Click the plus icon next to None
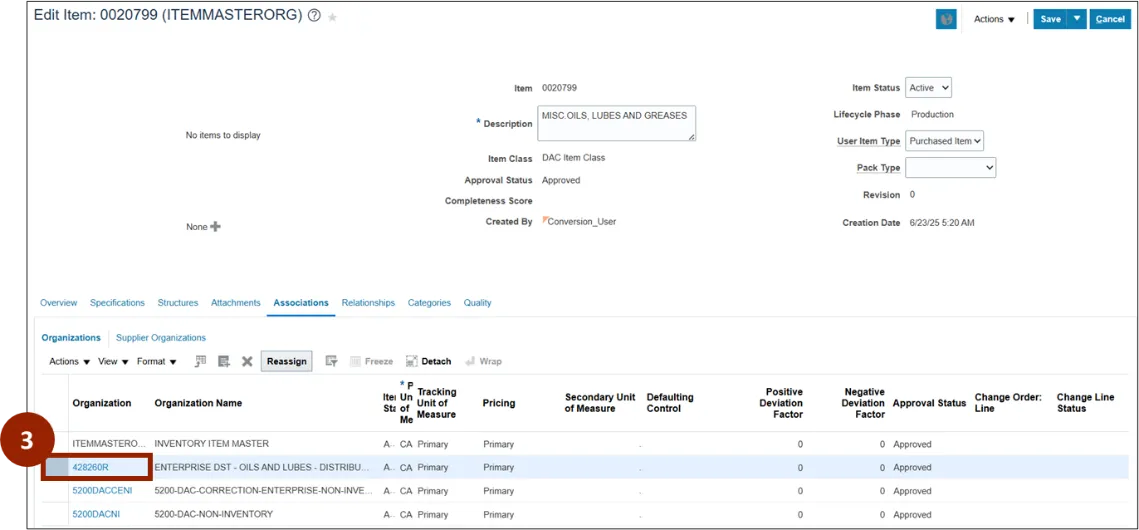This screenshot has width=1139, height=530. point(215,227)
